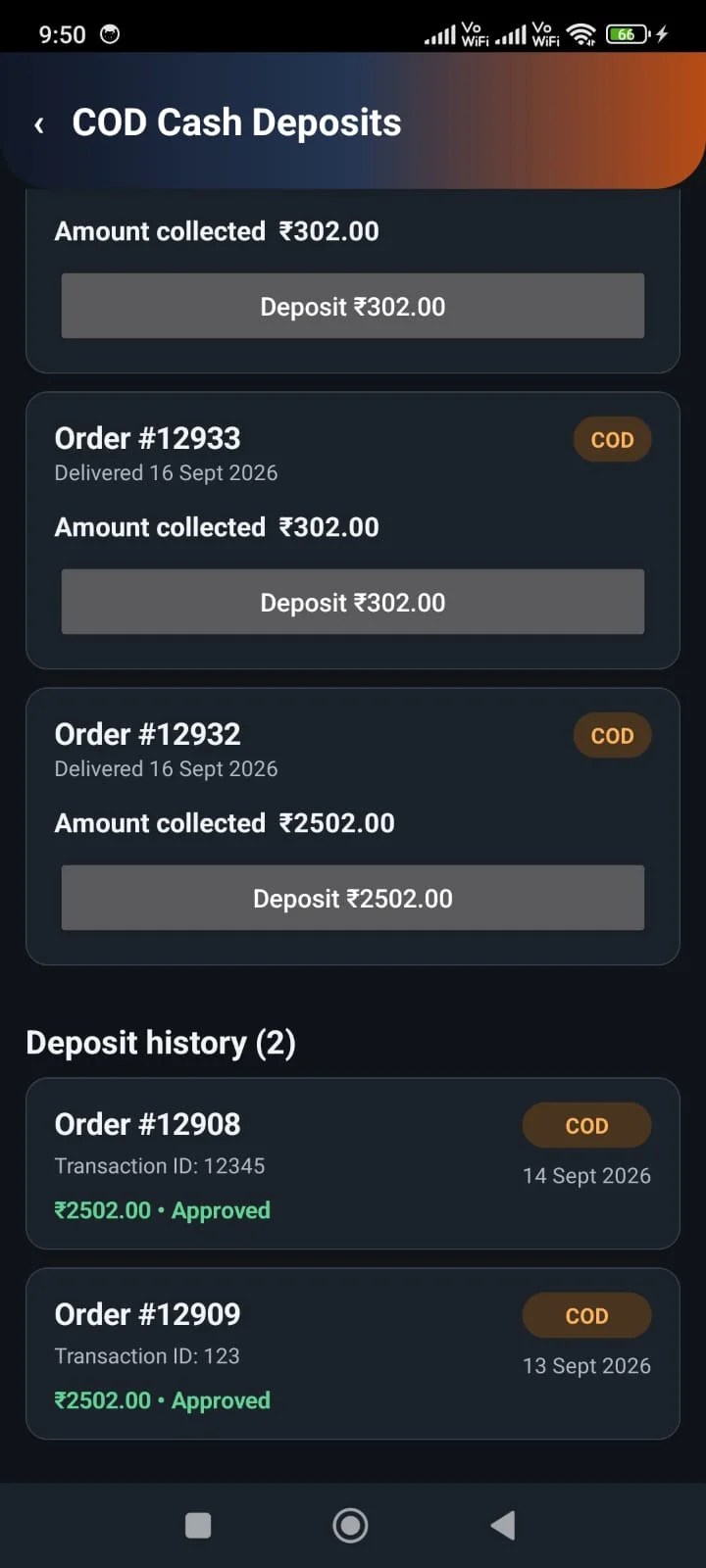Tap the Deposit history (2) heading

coord(161,1043)
